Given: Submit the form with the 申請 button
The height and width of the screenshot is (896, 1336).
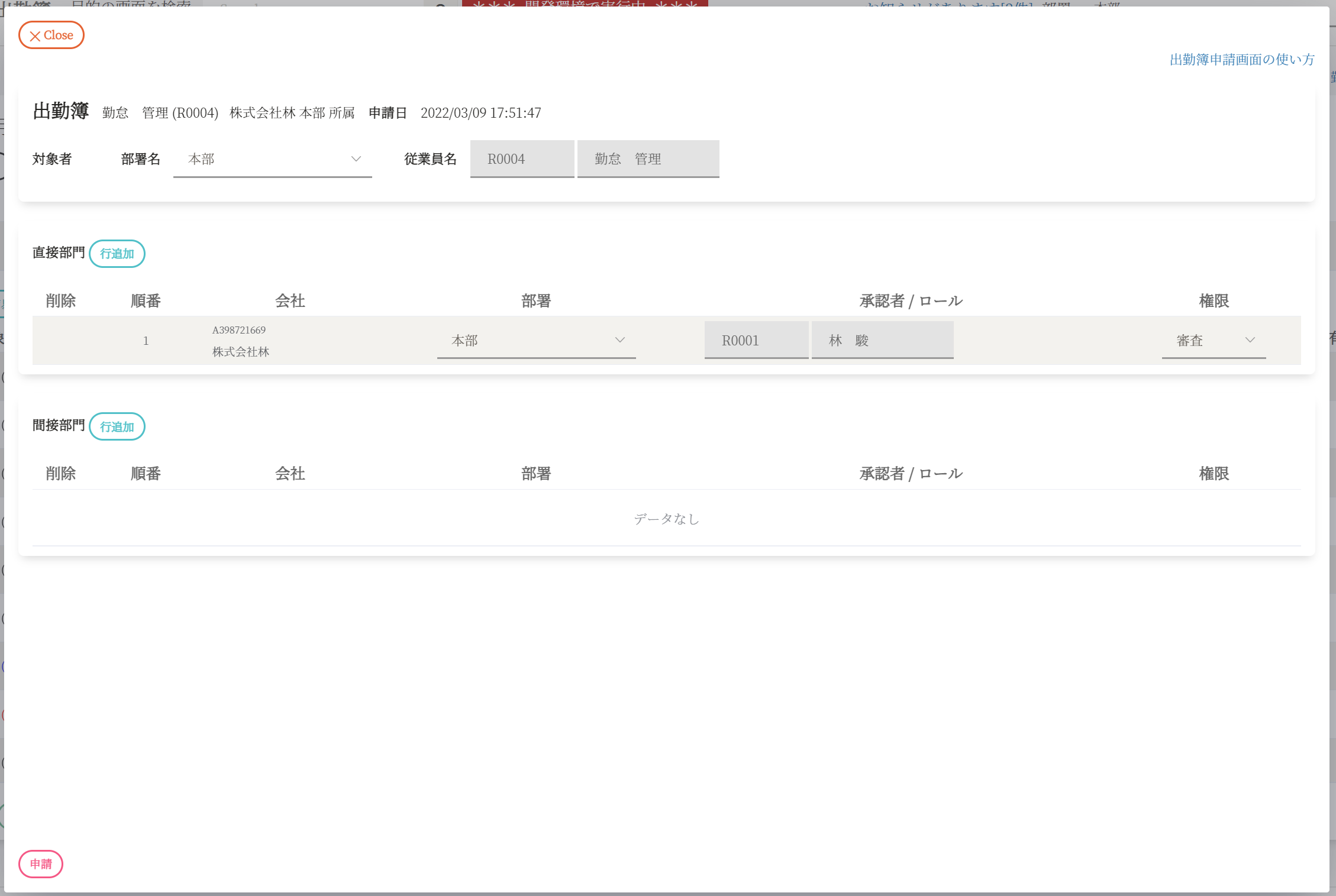Looking at the screenshot, I should (41, 864).
